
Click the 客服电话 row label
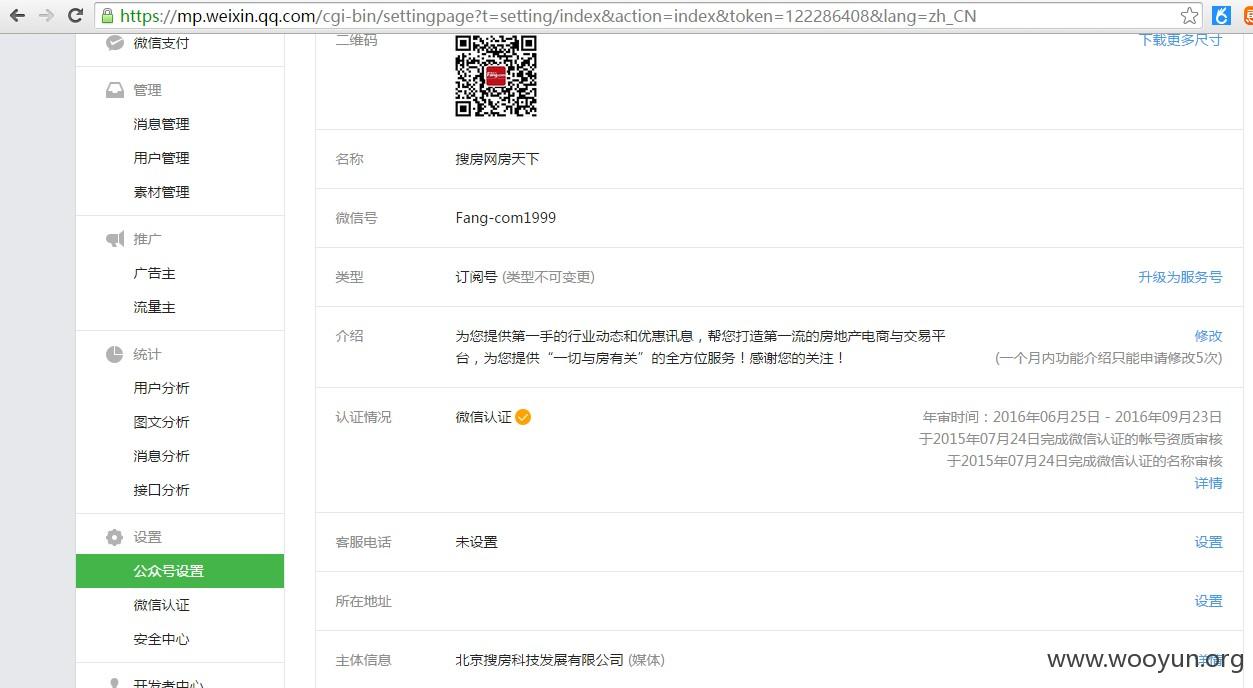tap(363, 542)
